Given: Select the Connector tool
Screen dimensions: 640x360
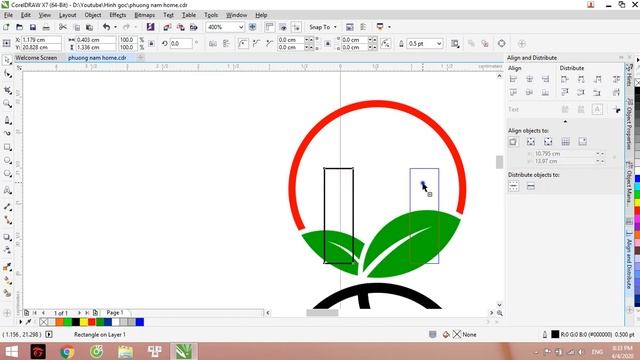Looking at the screenshot, I should coord(7,220).
